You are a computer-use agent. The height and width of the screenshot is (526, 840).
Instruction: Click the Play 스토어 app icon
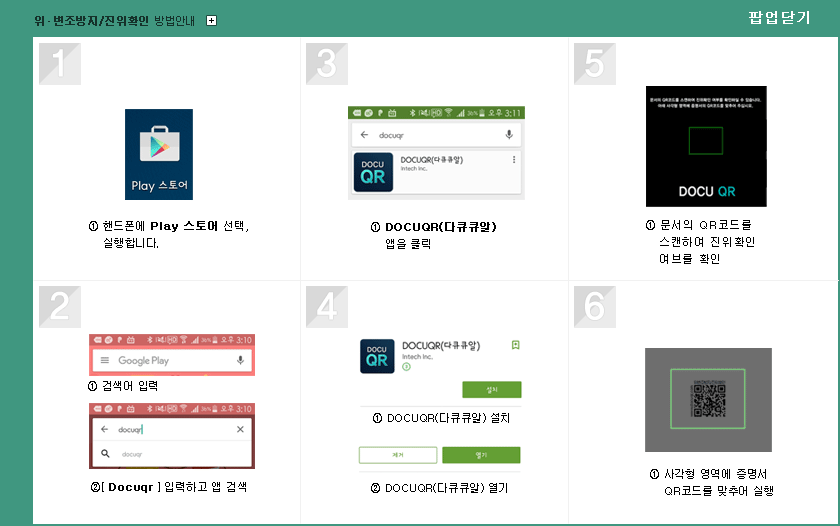(159, 154)
